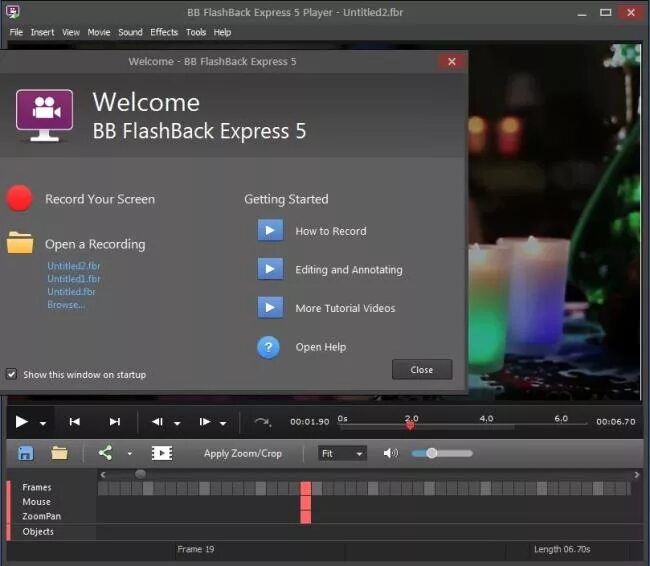Step back one frame
The height and width of the screenshot is (566, 650).
[x=157, y=422]
